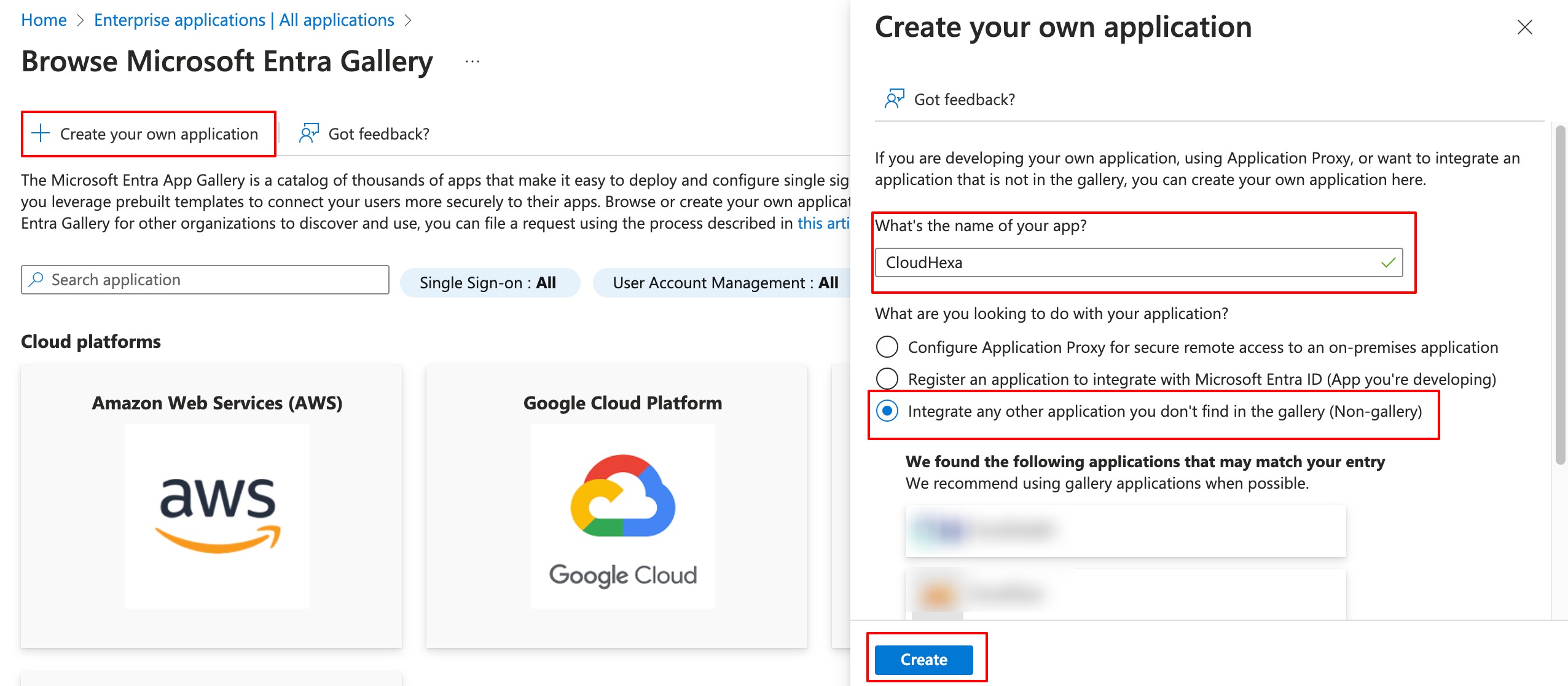Select the Non-gallery integrate radio option
Viewport: 1568px width, 686px height.
click(x=887, y=411)
